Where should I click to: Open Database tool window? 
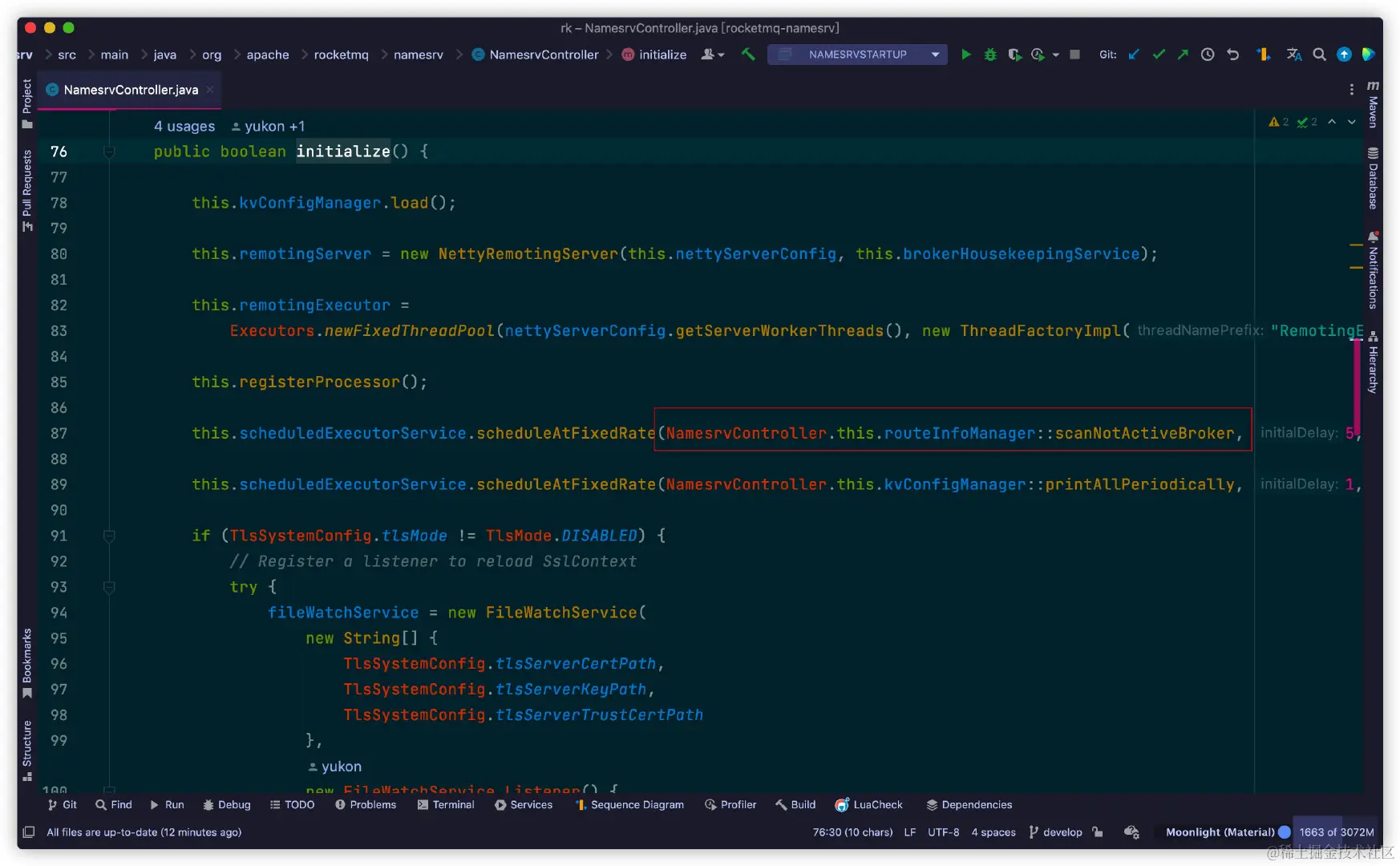(x=1373, y=178)
